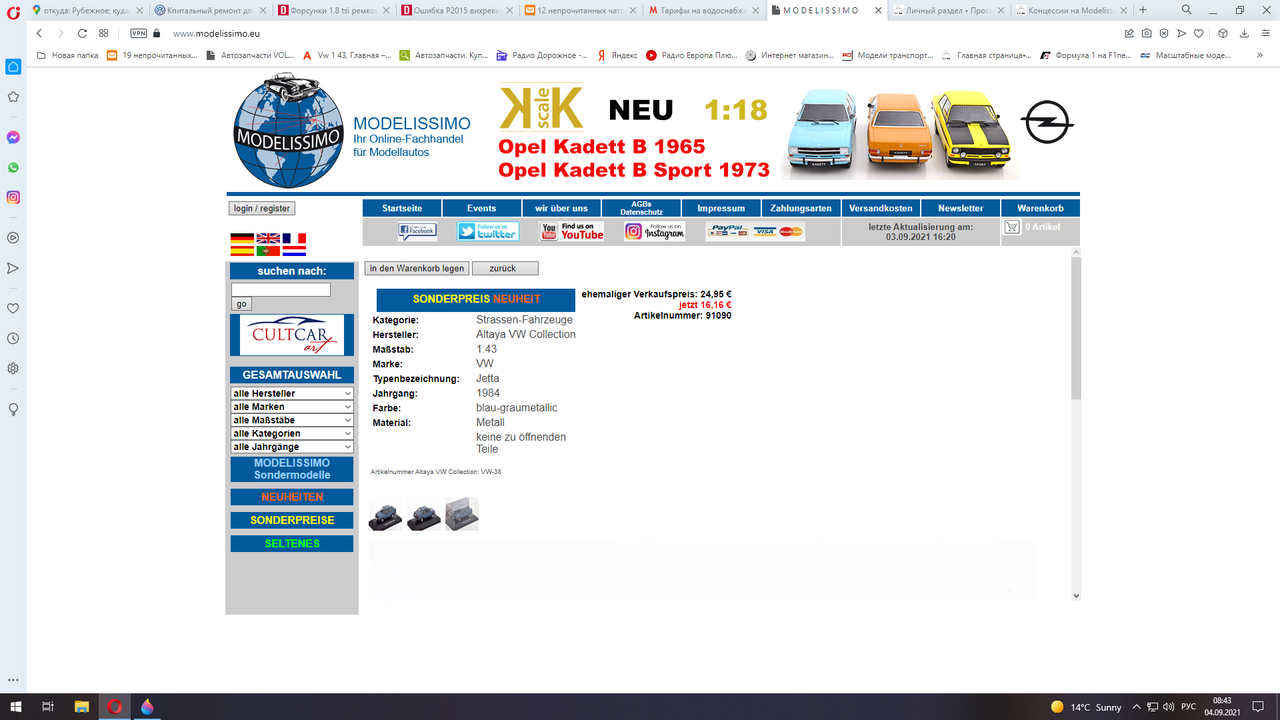Open Bookmarks star in the Opera sidebar
Viewport: 1280px width, 720px height.
(13, 97)
